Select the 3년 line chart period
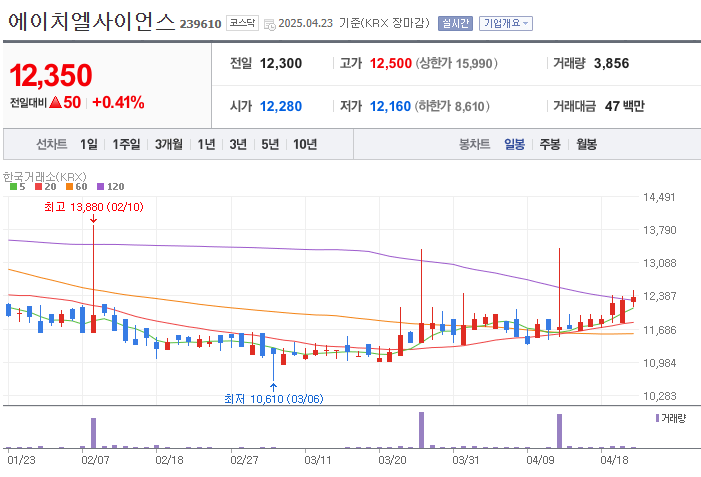Viewport: 701px width, 477px height. [238, 144]
